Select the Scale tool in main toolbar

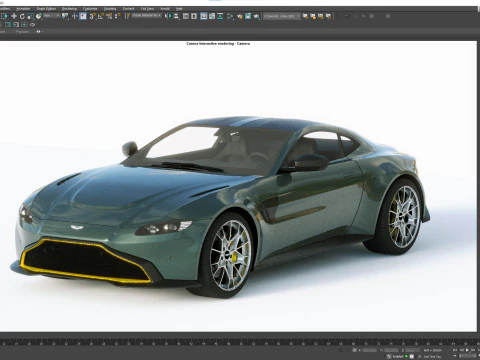point(30,16)
